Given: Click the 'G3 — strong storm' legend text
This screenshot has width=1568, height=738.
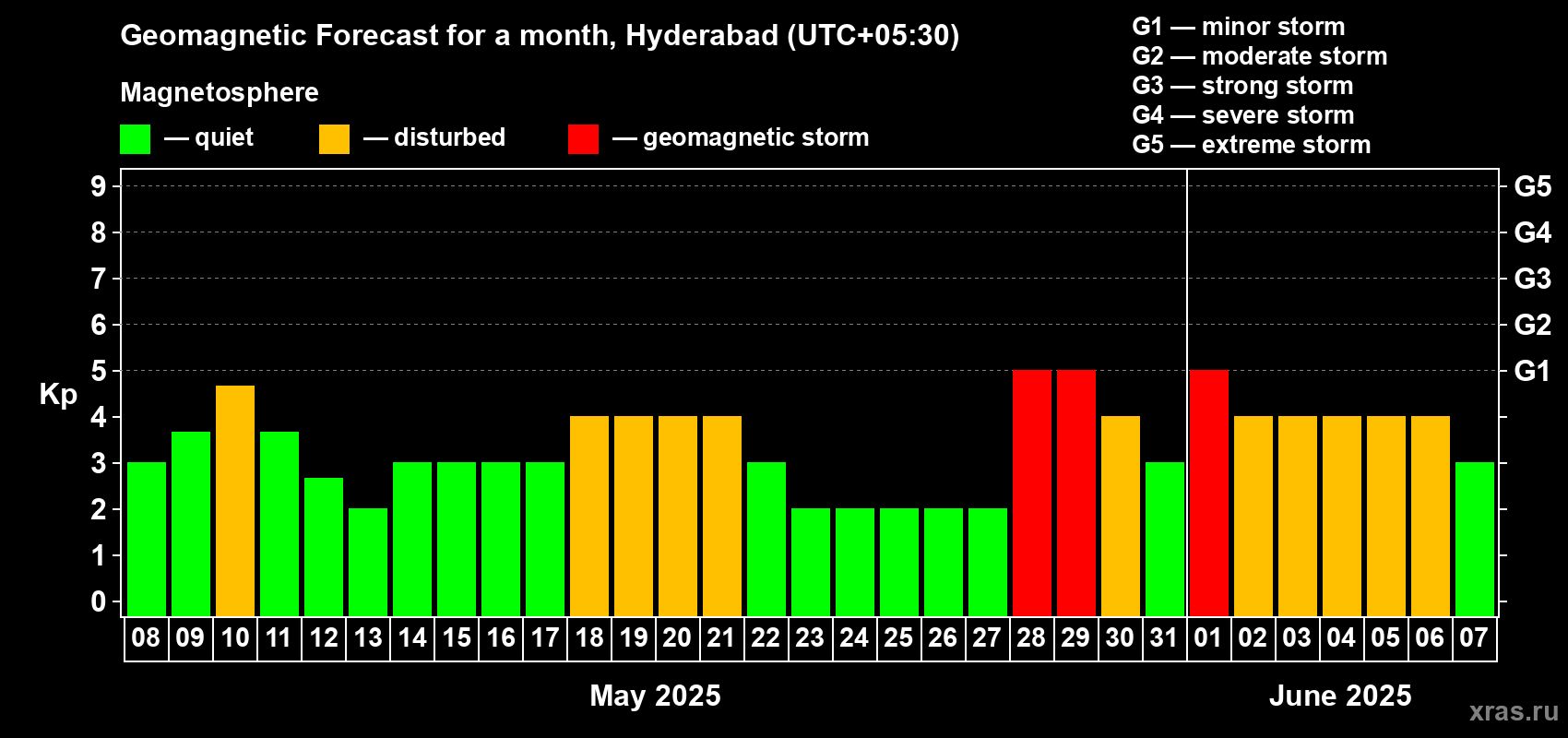Looking at the screenshot, I should point(1243,86).
